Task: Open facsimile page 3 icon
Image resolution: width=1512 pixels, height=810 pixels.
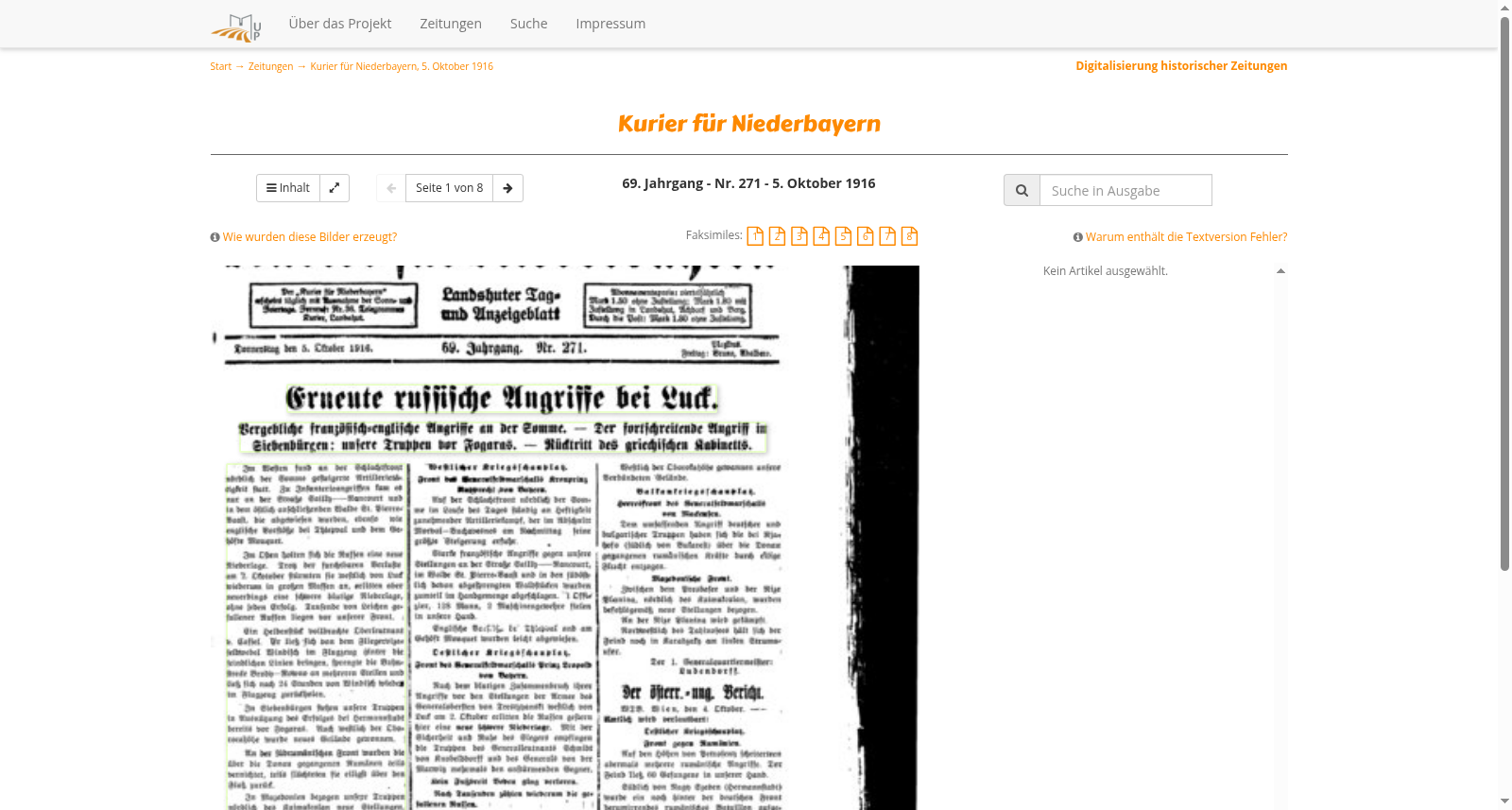Action: click(x=799, y=236)
